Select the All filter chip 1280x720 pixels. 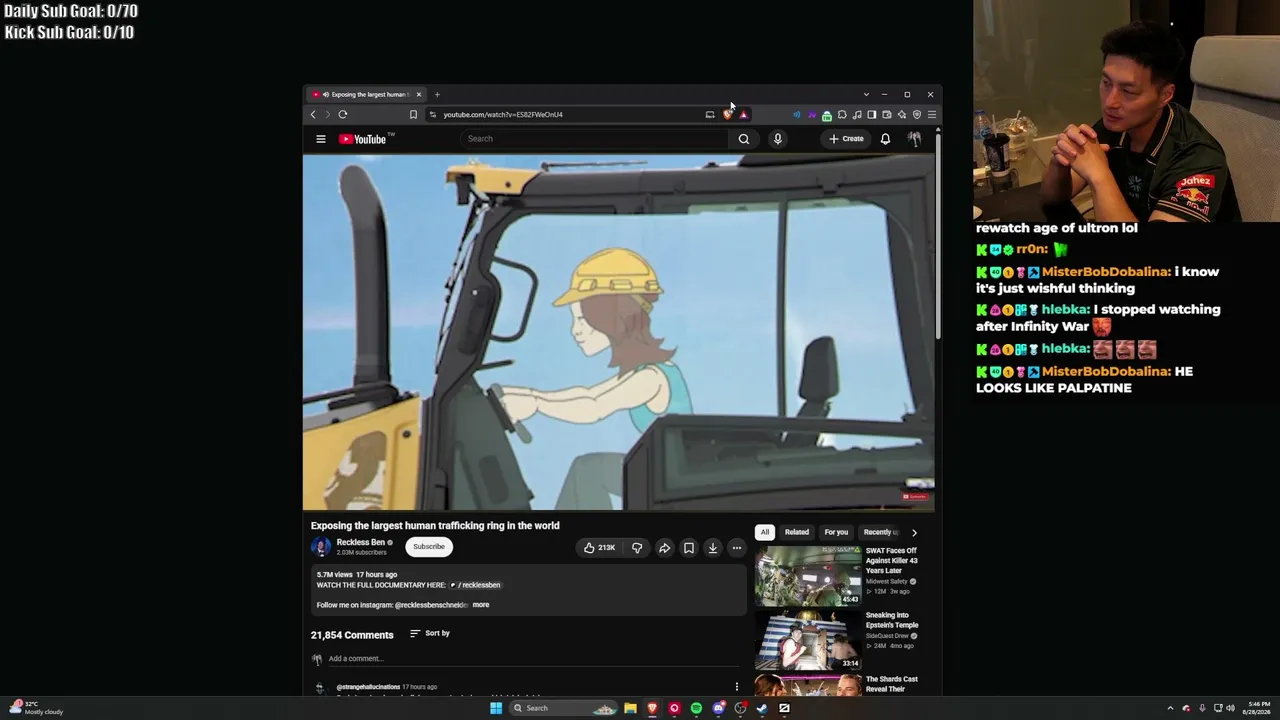[x=765, y=532]
